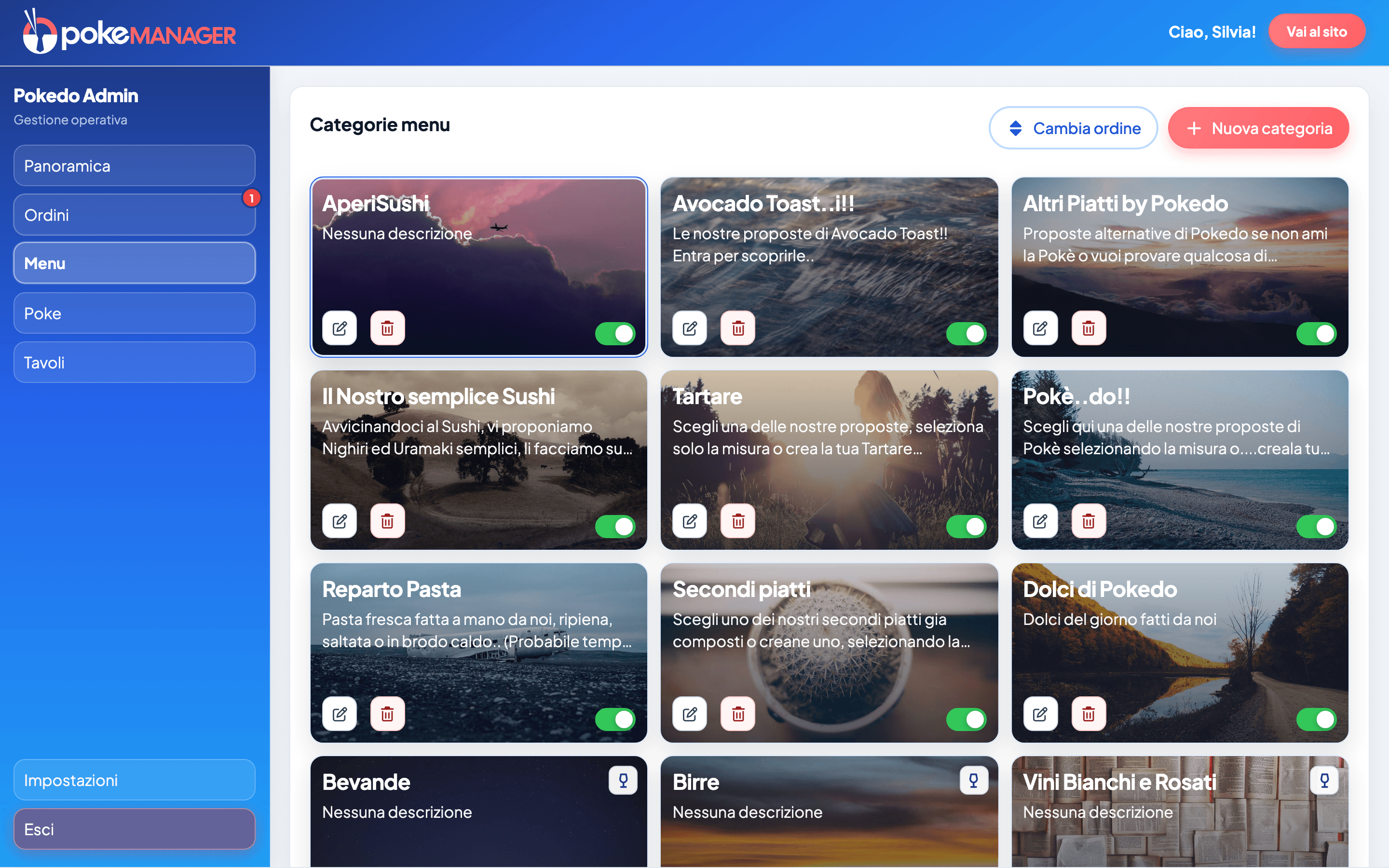Edit the Tartare category
This screenshot has width=1389, height=868.
tap(690, 521)
